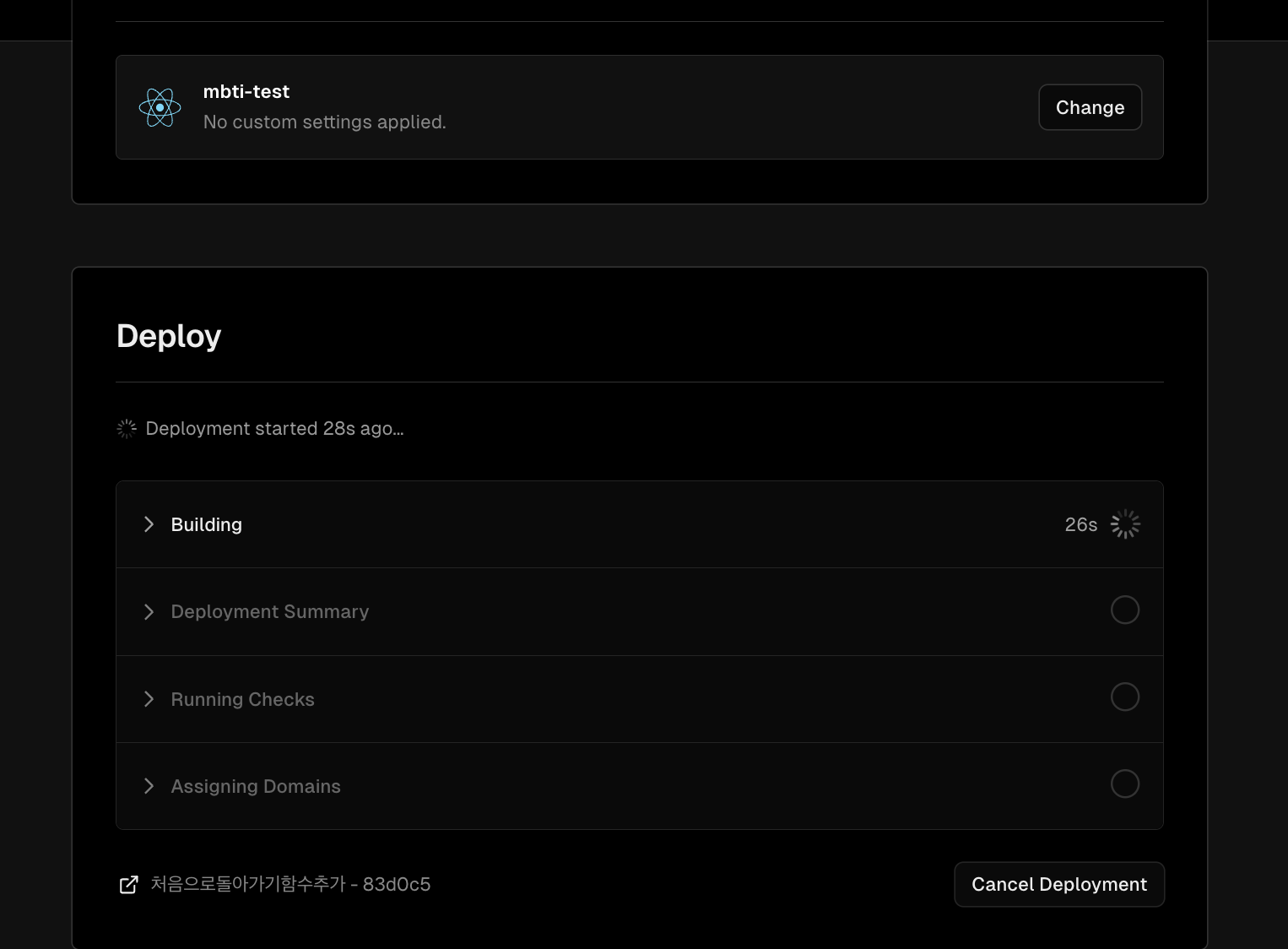This screenshot has height=949, width=1288.
Task: Expand the Assigning Domains chevron
Action: [149, 786]
